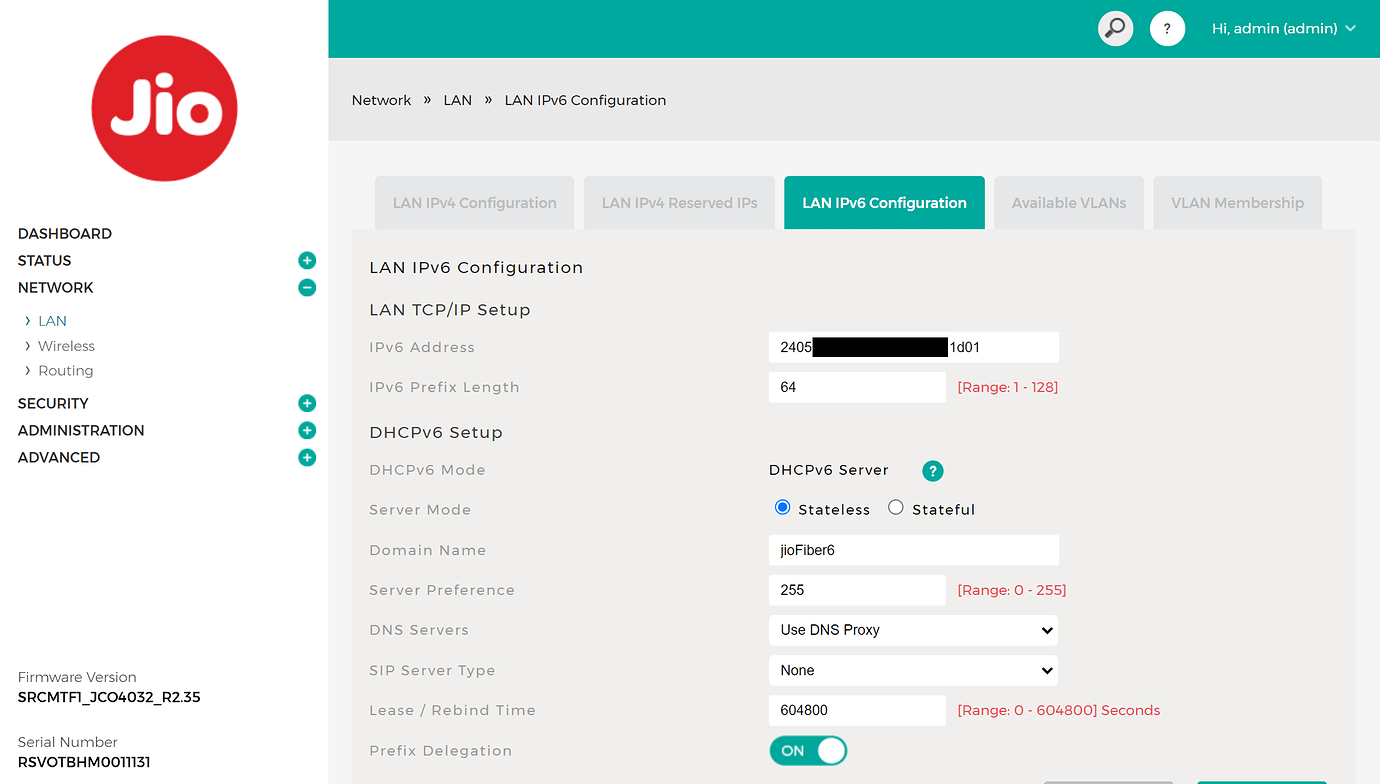Click the DHCPv6 Server help icon

tap(932, 470)
